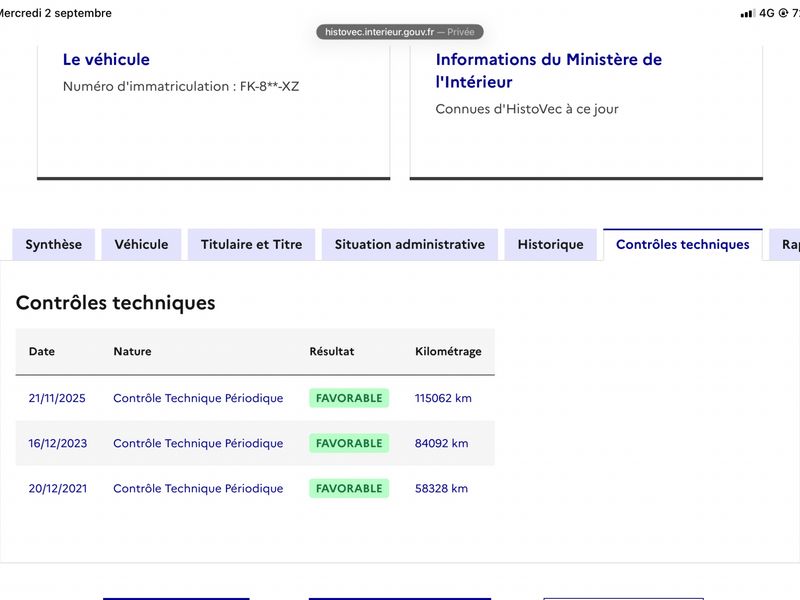Click the Le véhicule card heading
Screen dimensions: 800x600
pos(106,59)
